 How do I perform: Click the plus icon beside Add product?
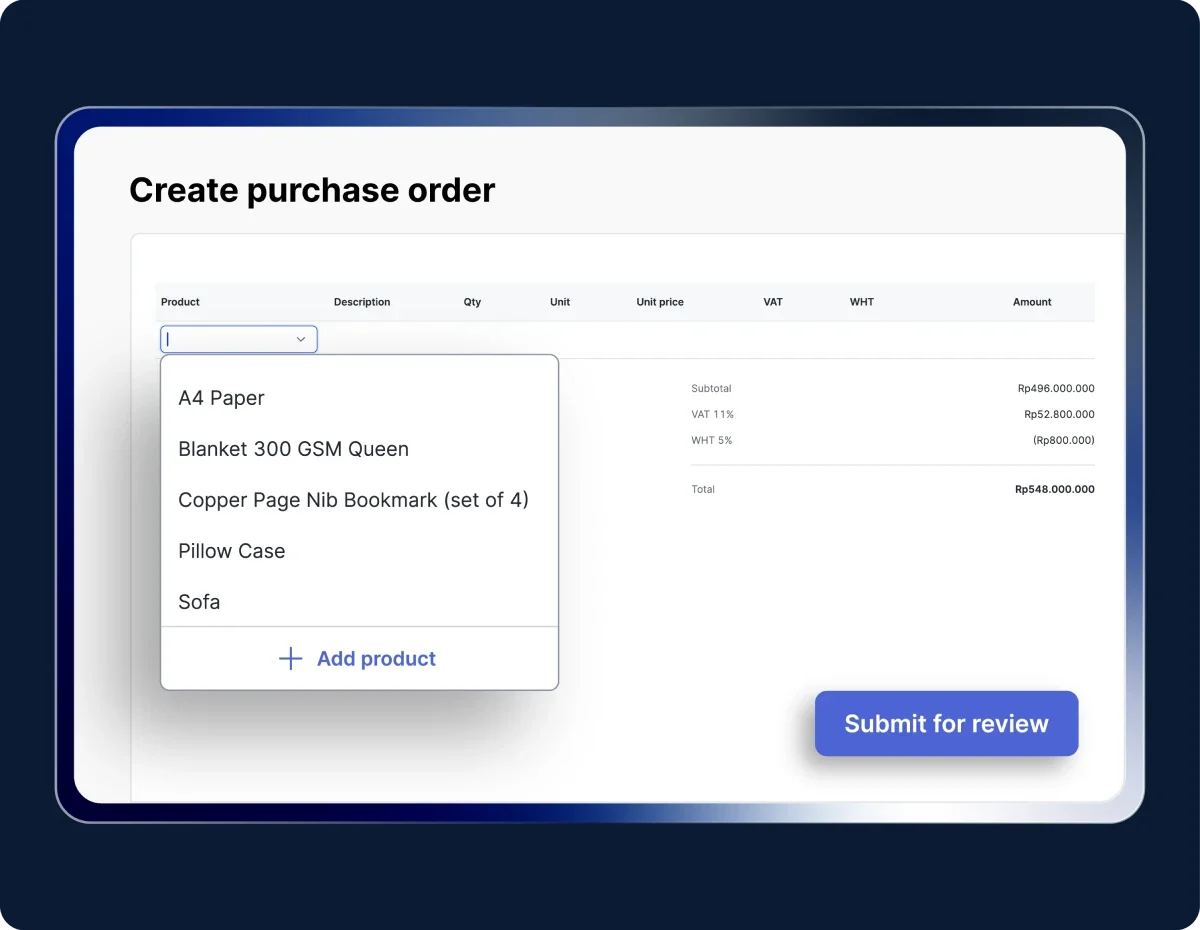coord(290,658)
